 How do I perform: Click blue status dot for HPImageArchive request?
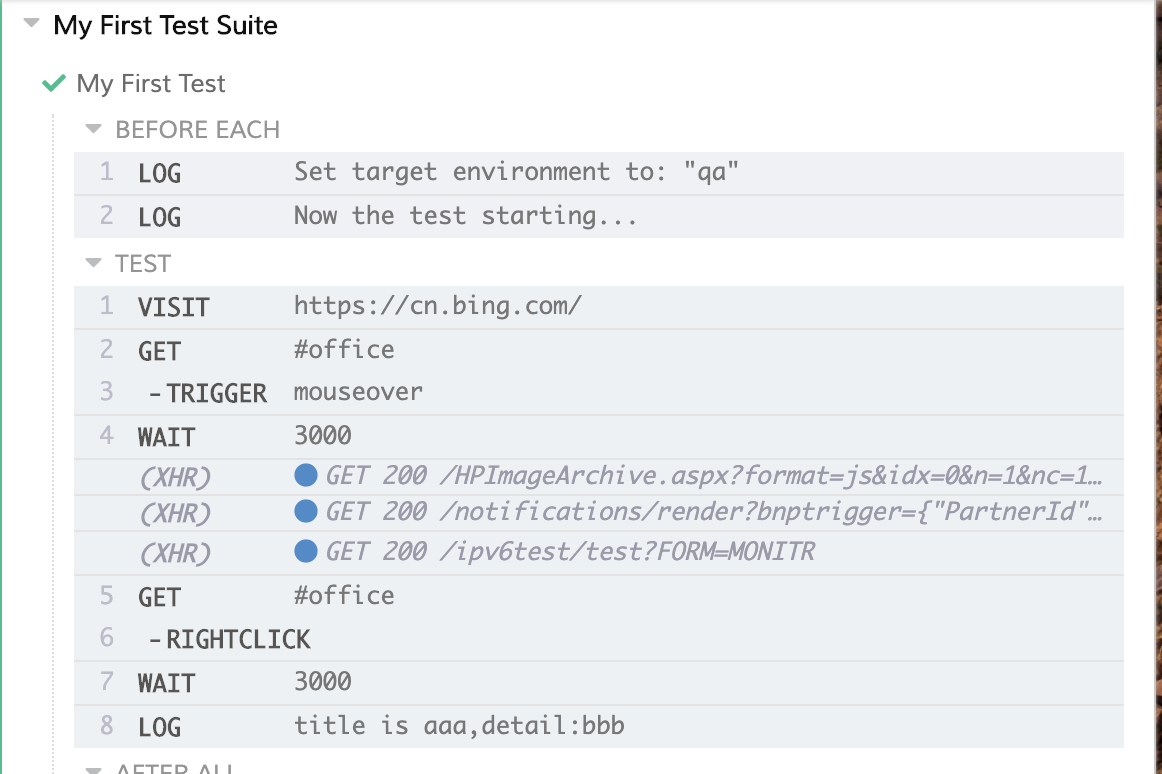(306, 475)
